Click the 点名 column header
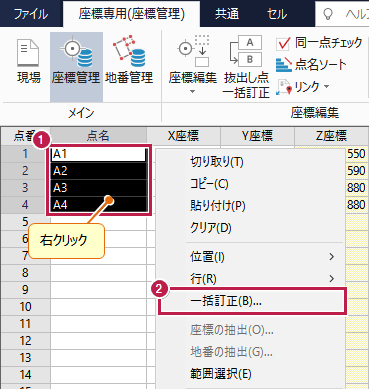369x389 pixels. point(98,136)
